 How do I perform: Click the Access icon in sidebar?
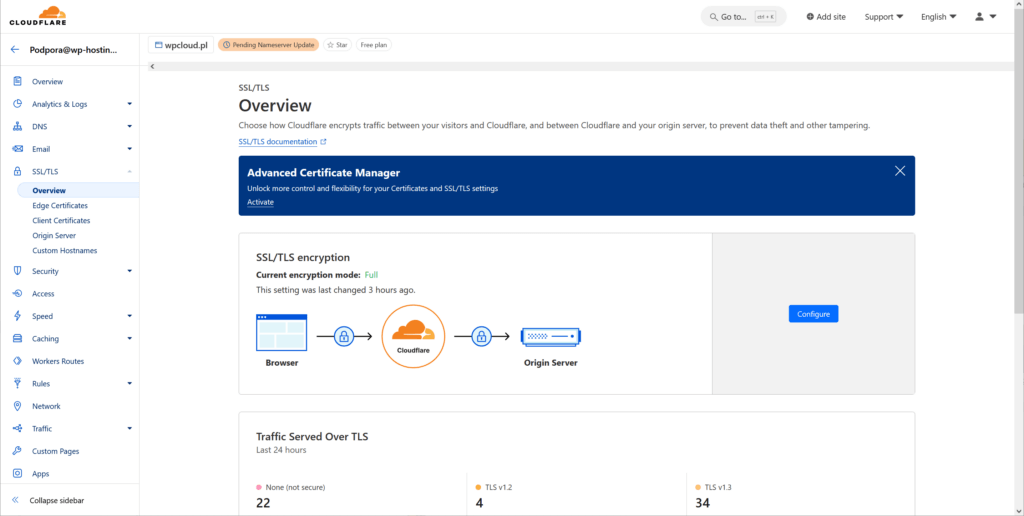pos(18,294)
